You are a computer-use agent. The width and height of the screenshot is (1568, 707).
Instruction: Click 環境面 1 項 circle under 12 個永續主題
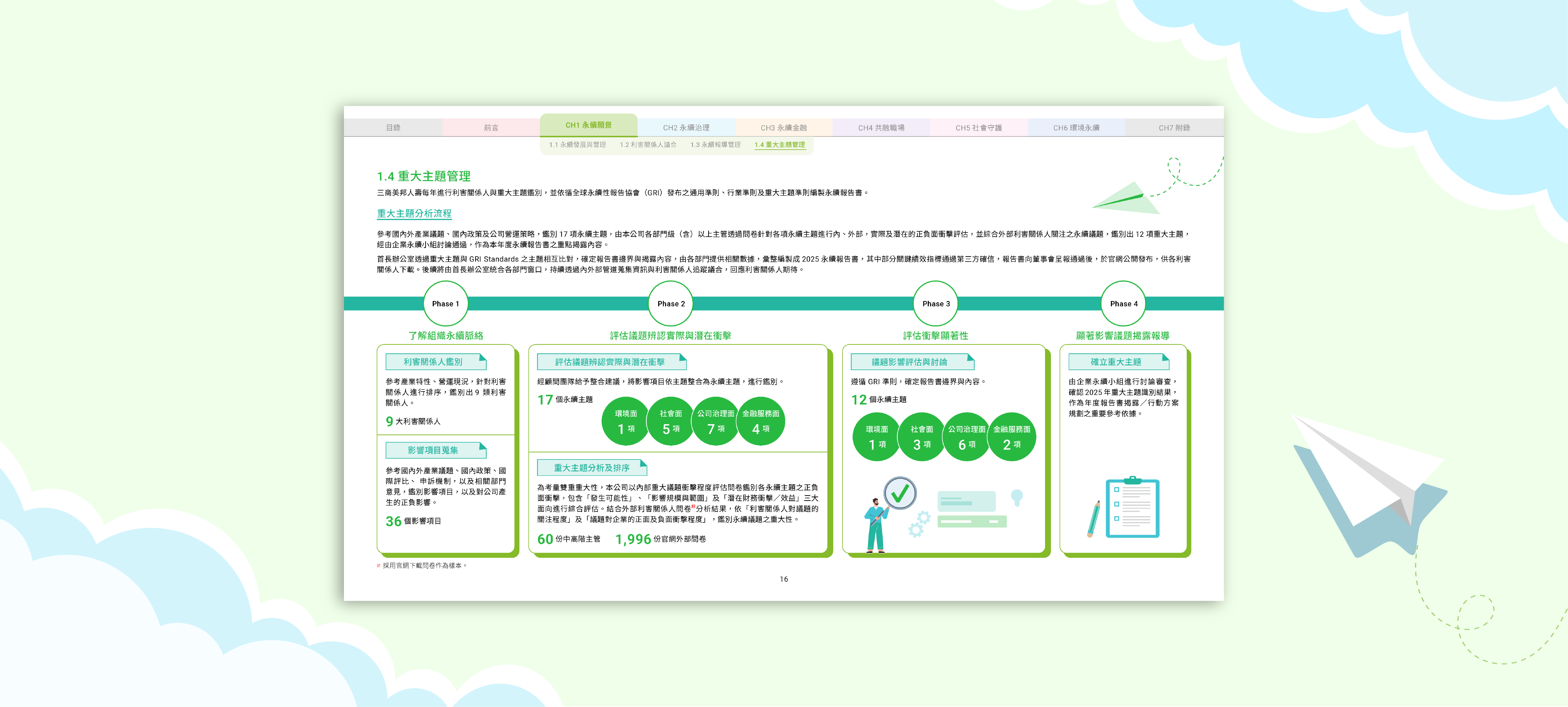(877, 437)
